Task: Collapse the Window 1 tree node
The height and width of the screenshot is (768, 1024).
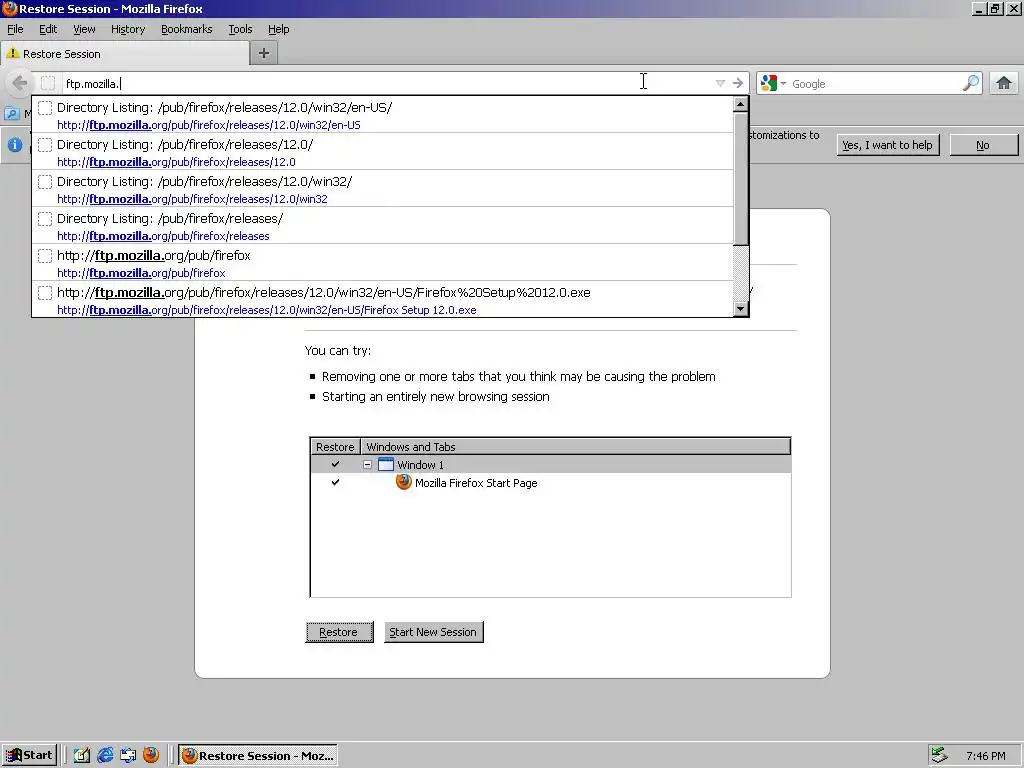Action: coord(368,464)
